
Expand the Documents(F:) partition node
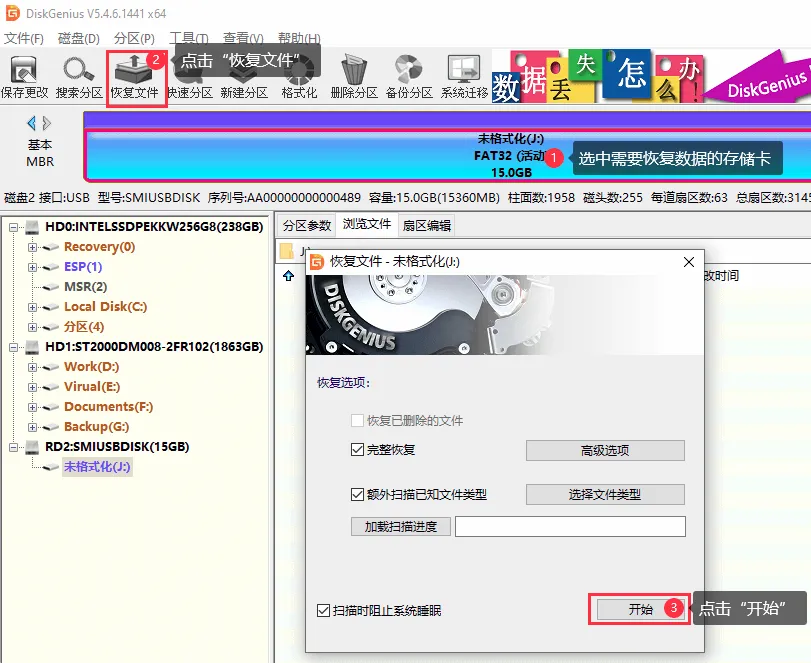click(32, 407)
